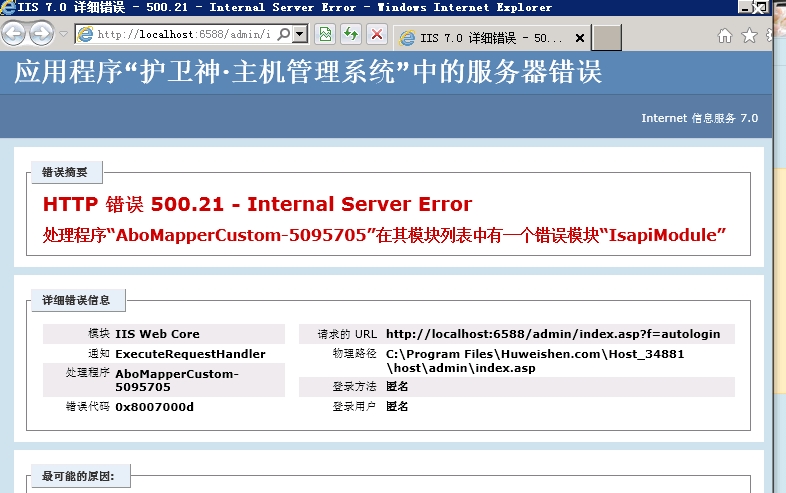Open Favorites with the star icon
Image resolution: width=786 pixels, height=493 pixels.
tap(749, 36)
